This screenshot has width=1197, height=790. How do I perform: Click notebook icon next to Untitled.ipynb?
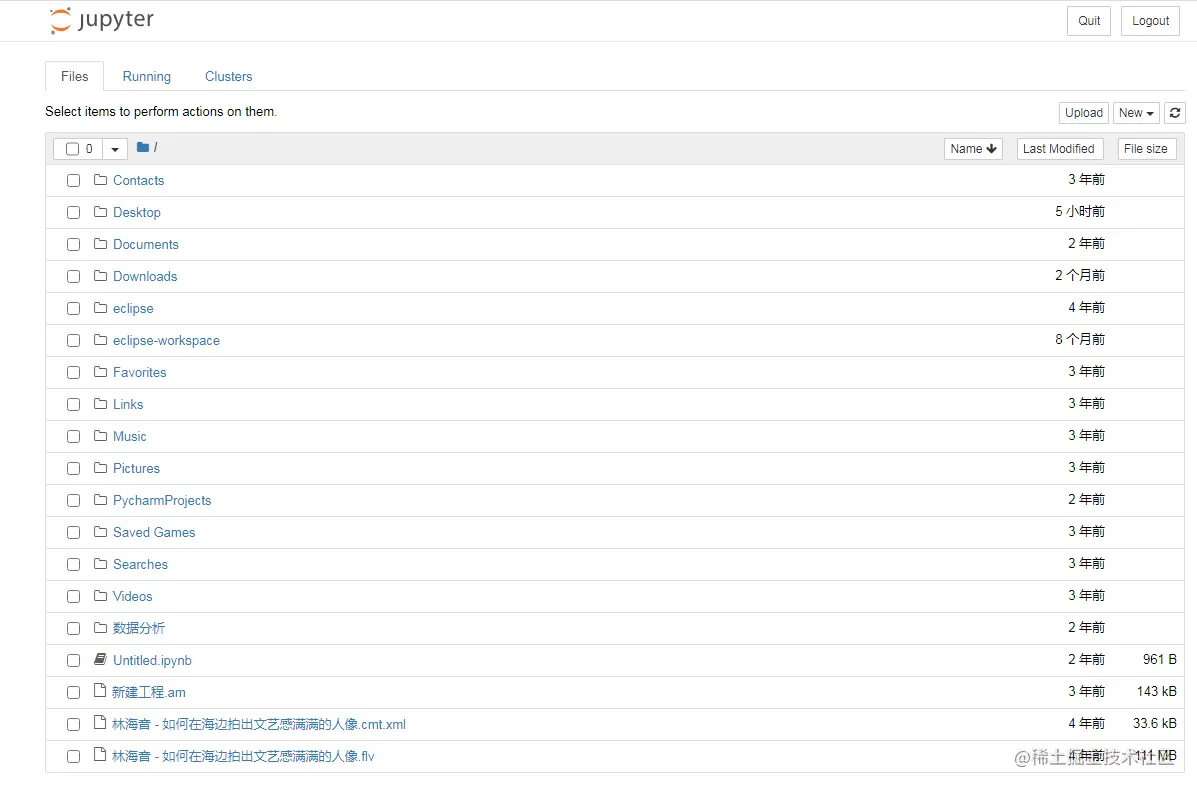click(100, 659)
